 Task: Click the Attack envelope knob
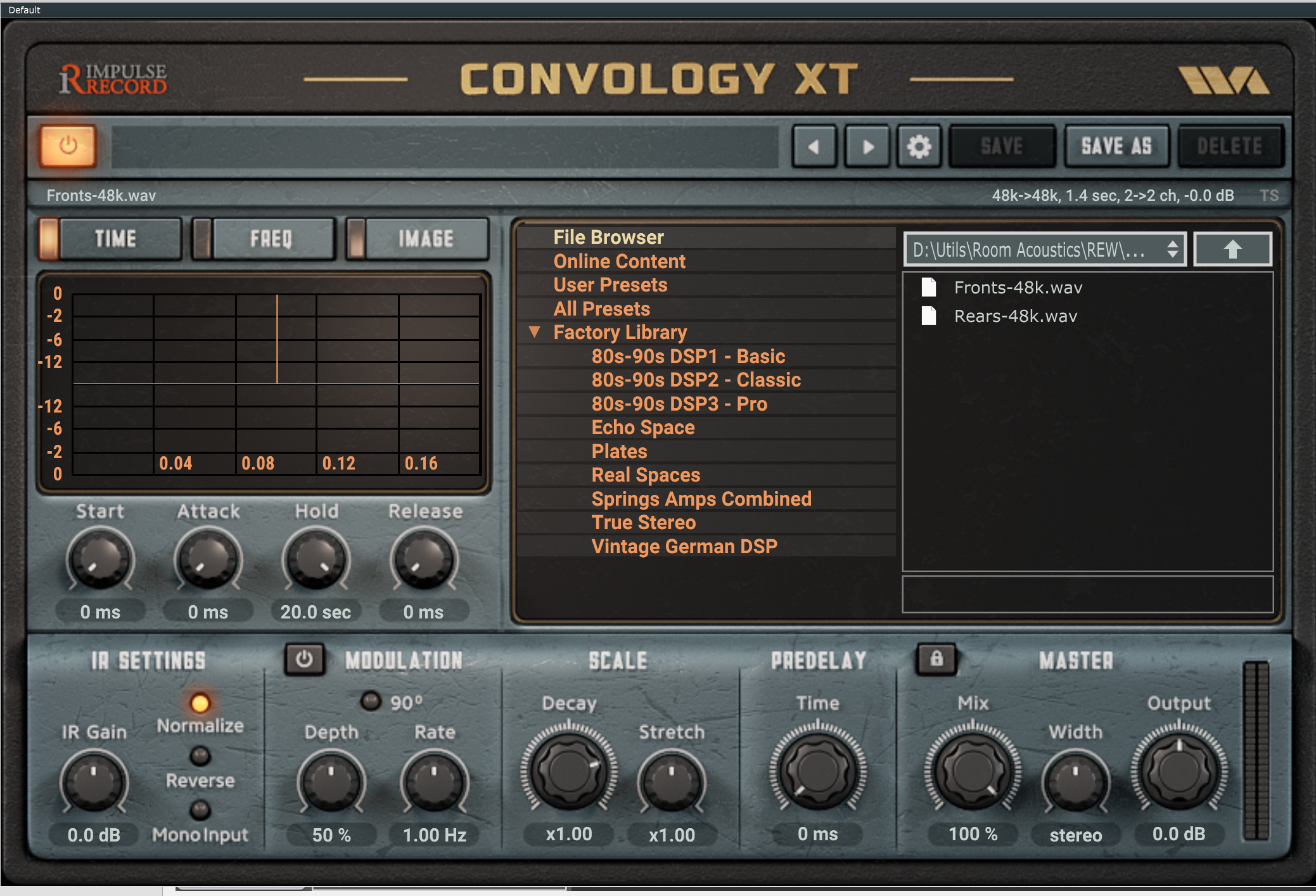pos(208,560)
